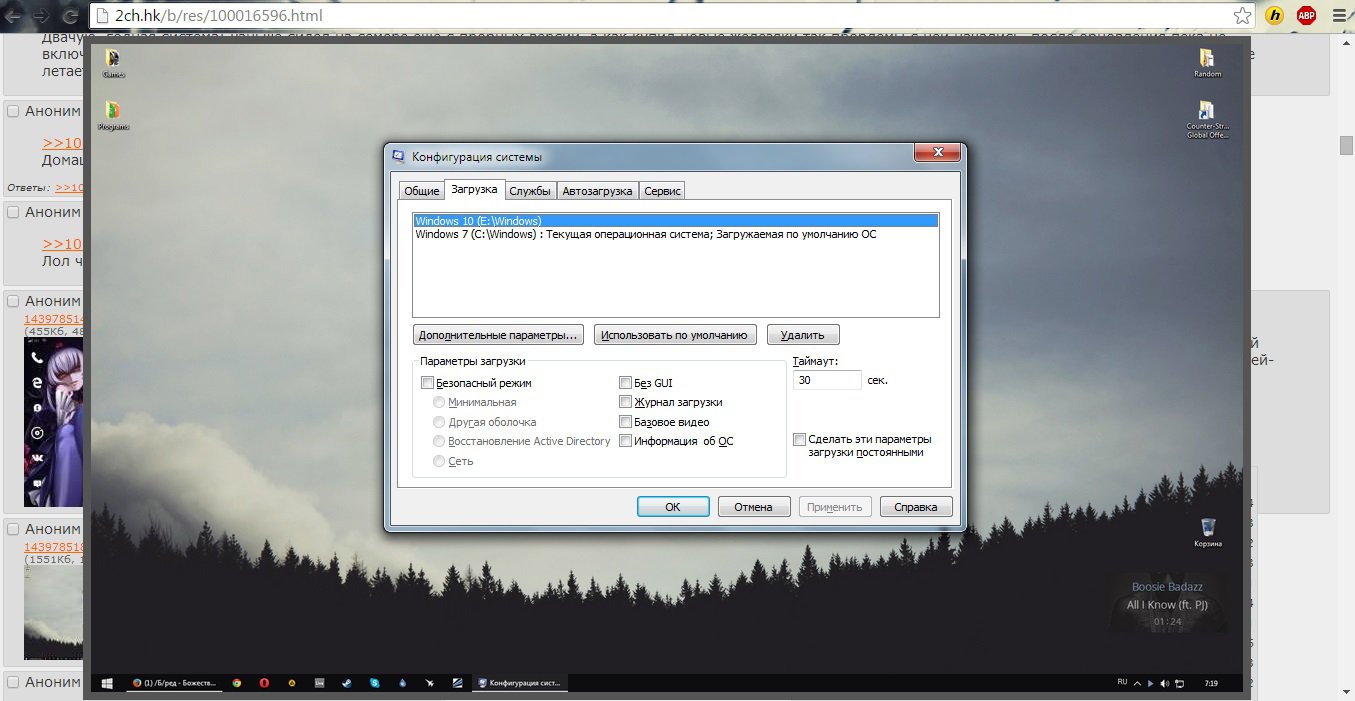Enable the Без GUI checkbox
The width and height of the screenshot is (1355, 701).
626,383
